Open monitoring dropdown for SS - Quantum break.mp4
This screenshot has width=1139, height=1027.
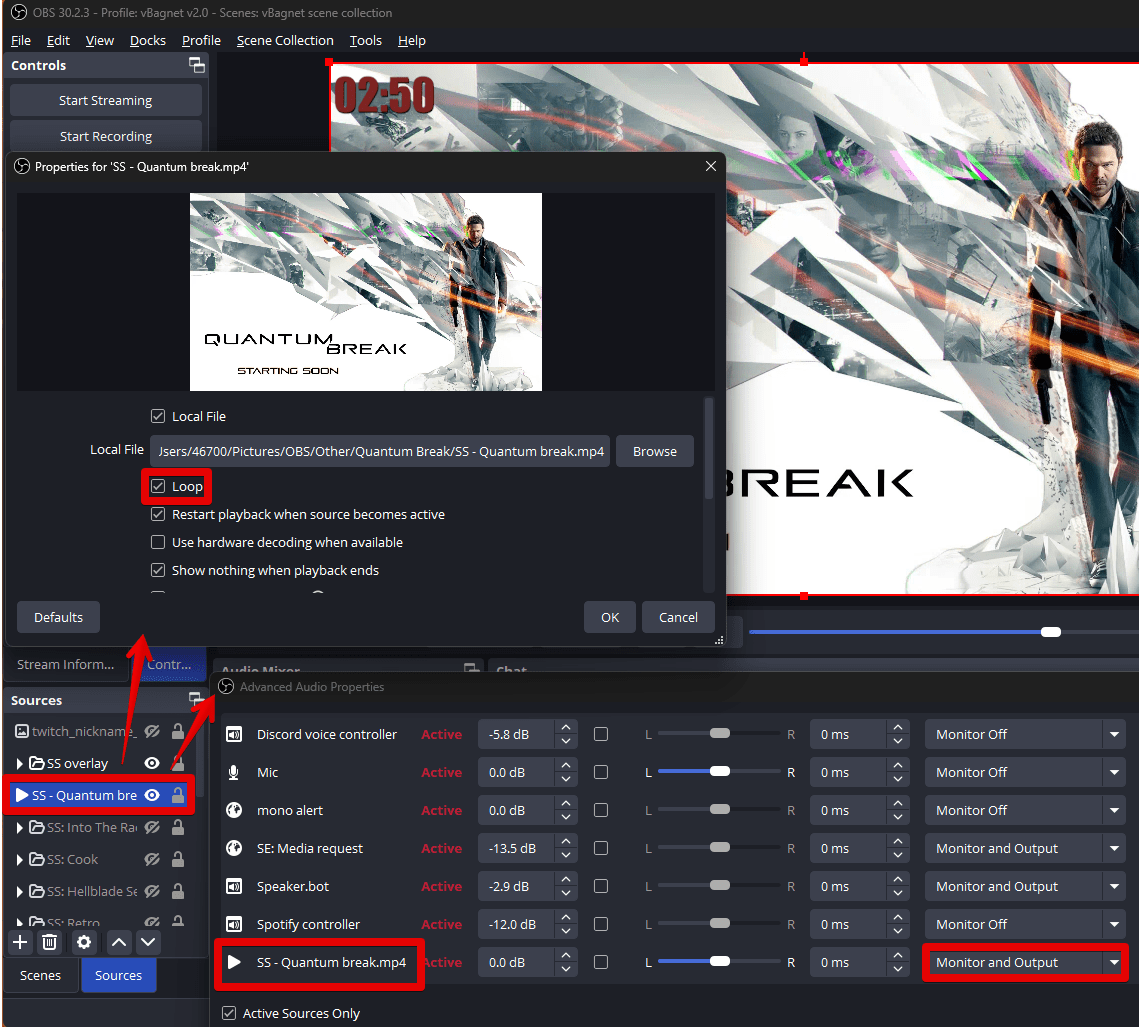pyautogui.click(x=1025, y=962)
